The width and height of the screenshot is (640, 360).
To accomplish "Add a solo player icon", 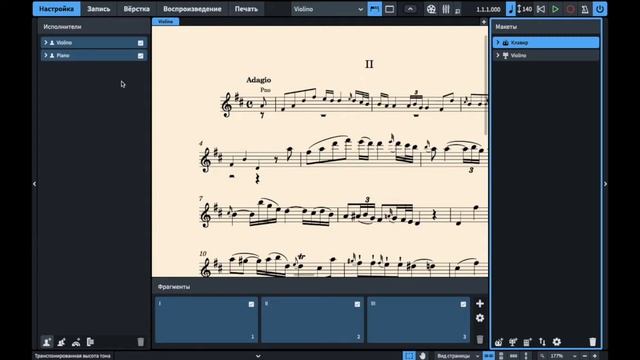I will [x=47, y=342].
